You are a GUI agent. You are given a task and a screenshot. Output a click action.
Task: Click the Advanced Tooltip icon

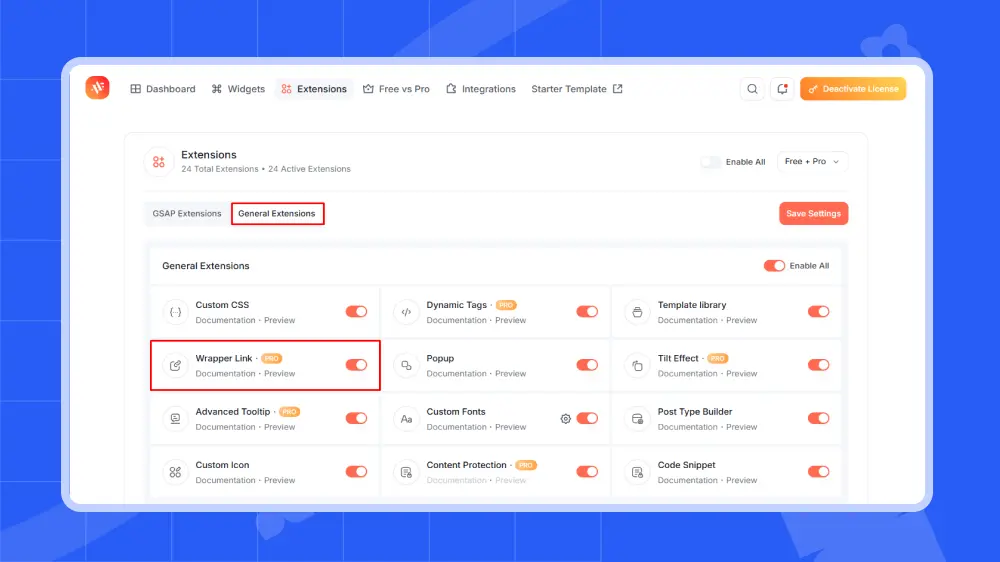pos(175,418)
